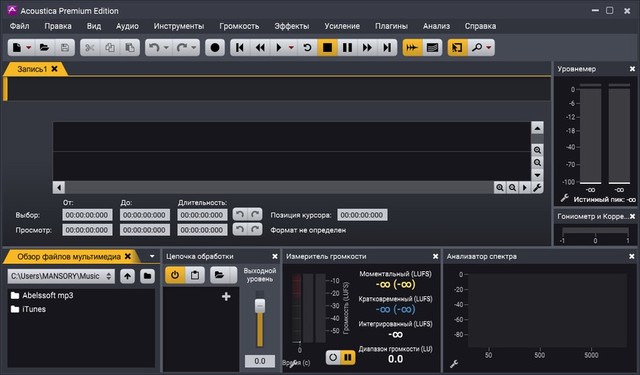This screenshot has height=375, width=640.
Task: Click the Save disk icon
Action: point(65,48)
